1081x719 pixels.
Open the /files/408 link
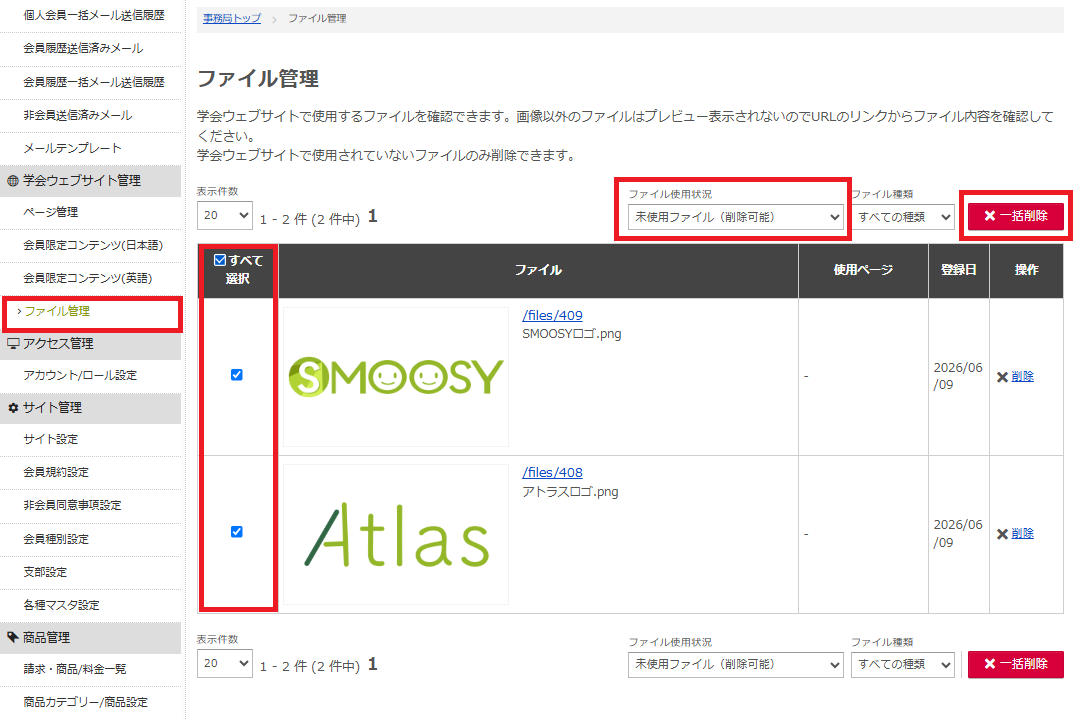[552, 472]
